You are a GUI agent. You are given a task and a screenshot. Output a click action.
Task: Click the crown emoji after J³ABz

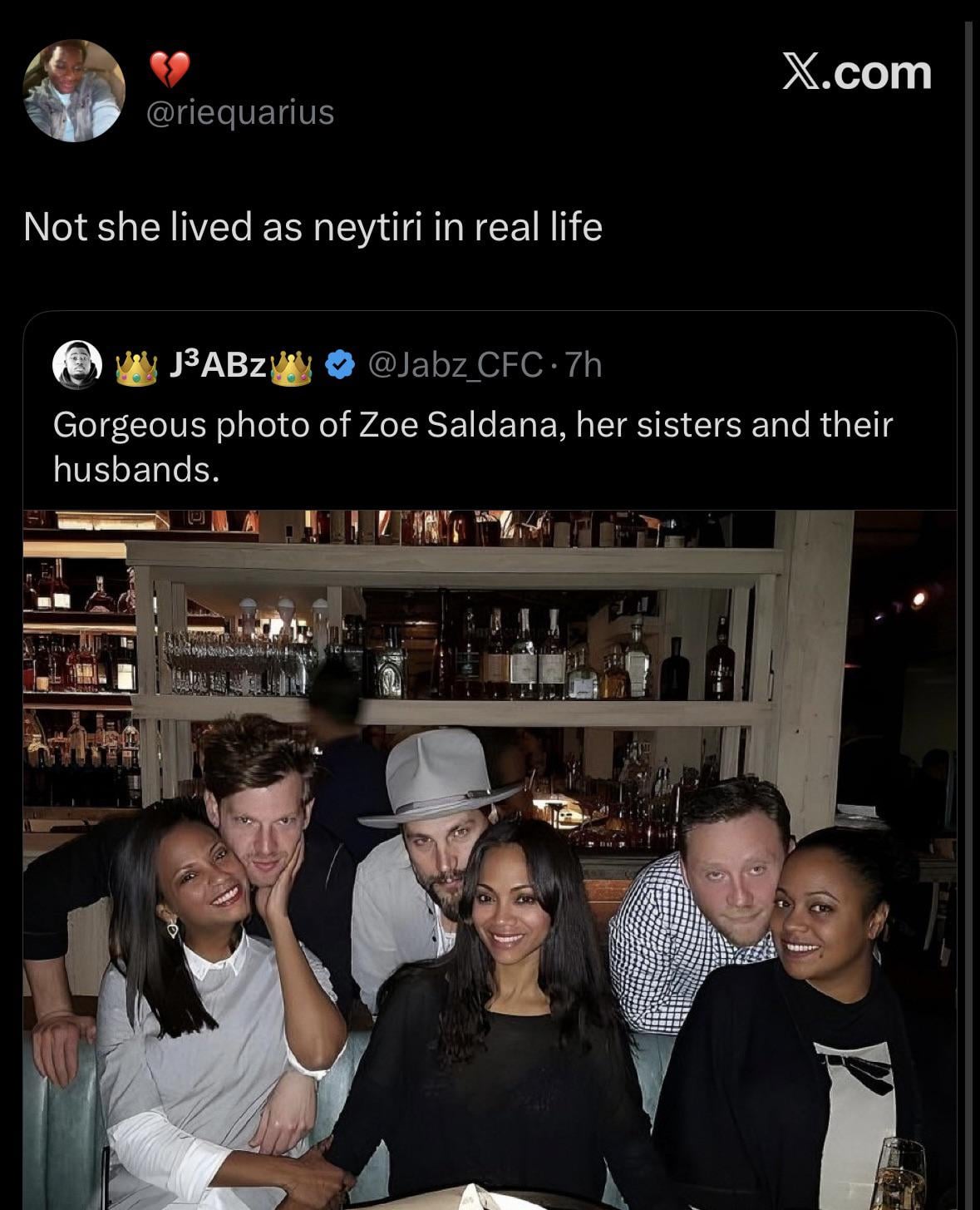[292, 367]
